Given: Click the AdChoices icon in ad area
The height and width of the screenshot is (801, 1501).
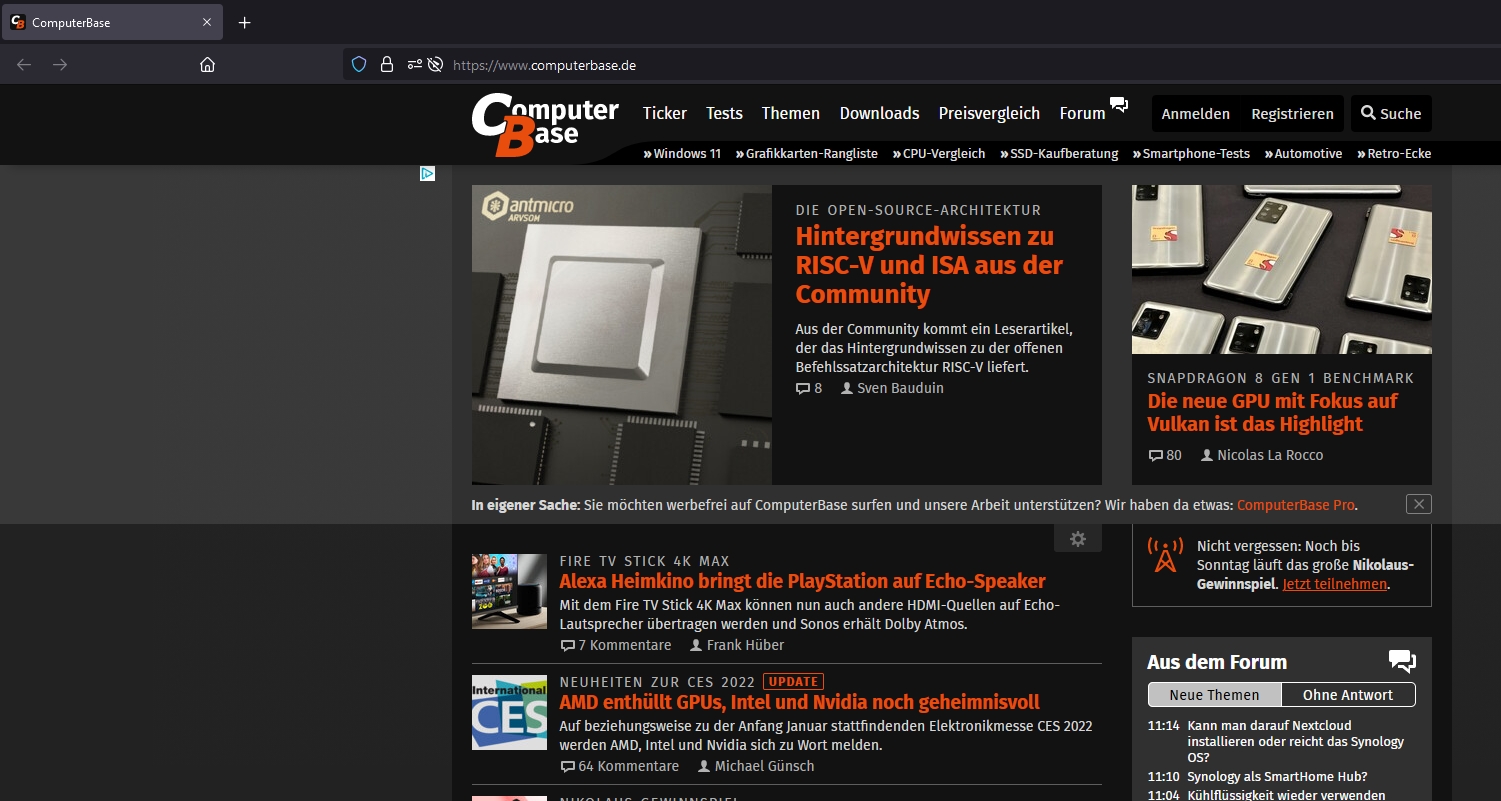Looking at the screenshot, I should (x=427, y=173).
